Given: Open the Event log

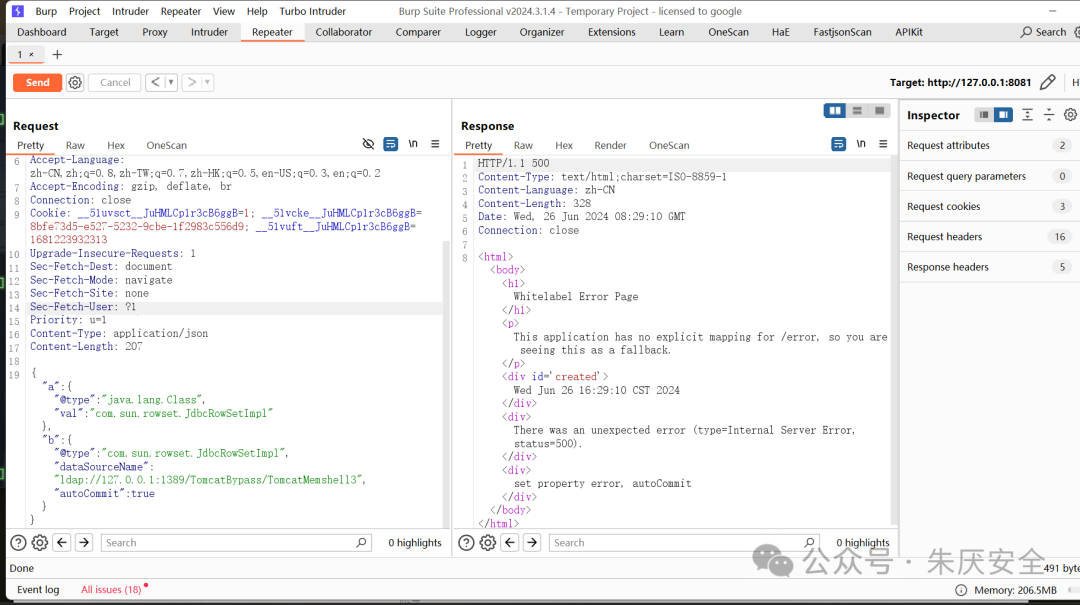Looking at the screenshot, I should [38, 590].
